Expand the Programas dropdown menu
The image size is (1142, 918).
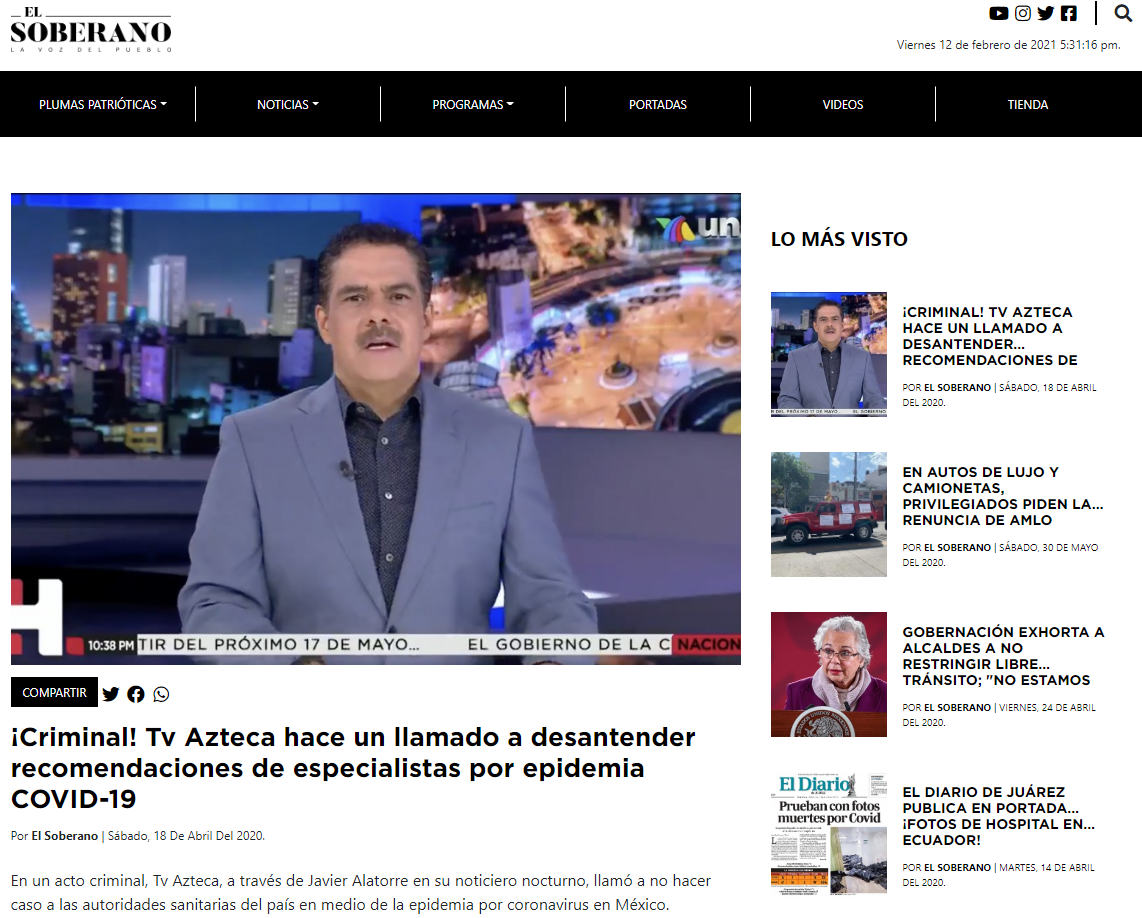[473, 104]
